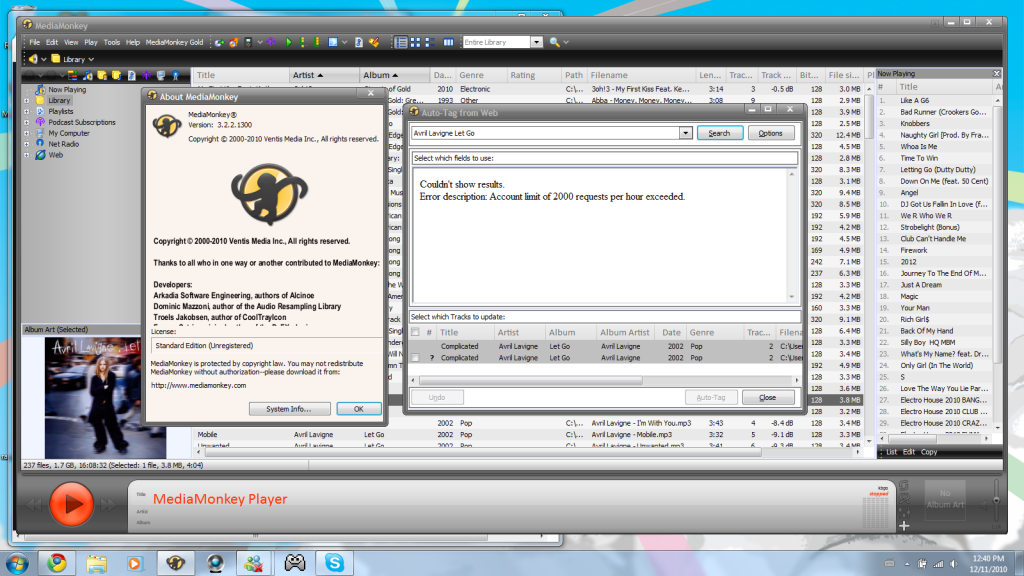Screen dimensions: 1024x576
Task: Expand the Podcast Subscriptions tree node
Action: [x=27, y=122]
